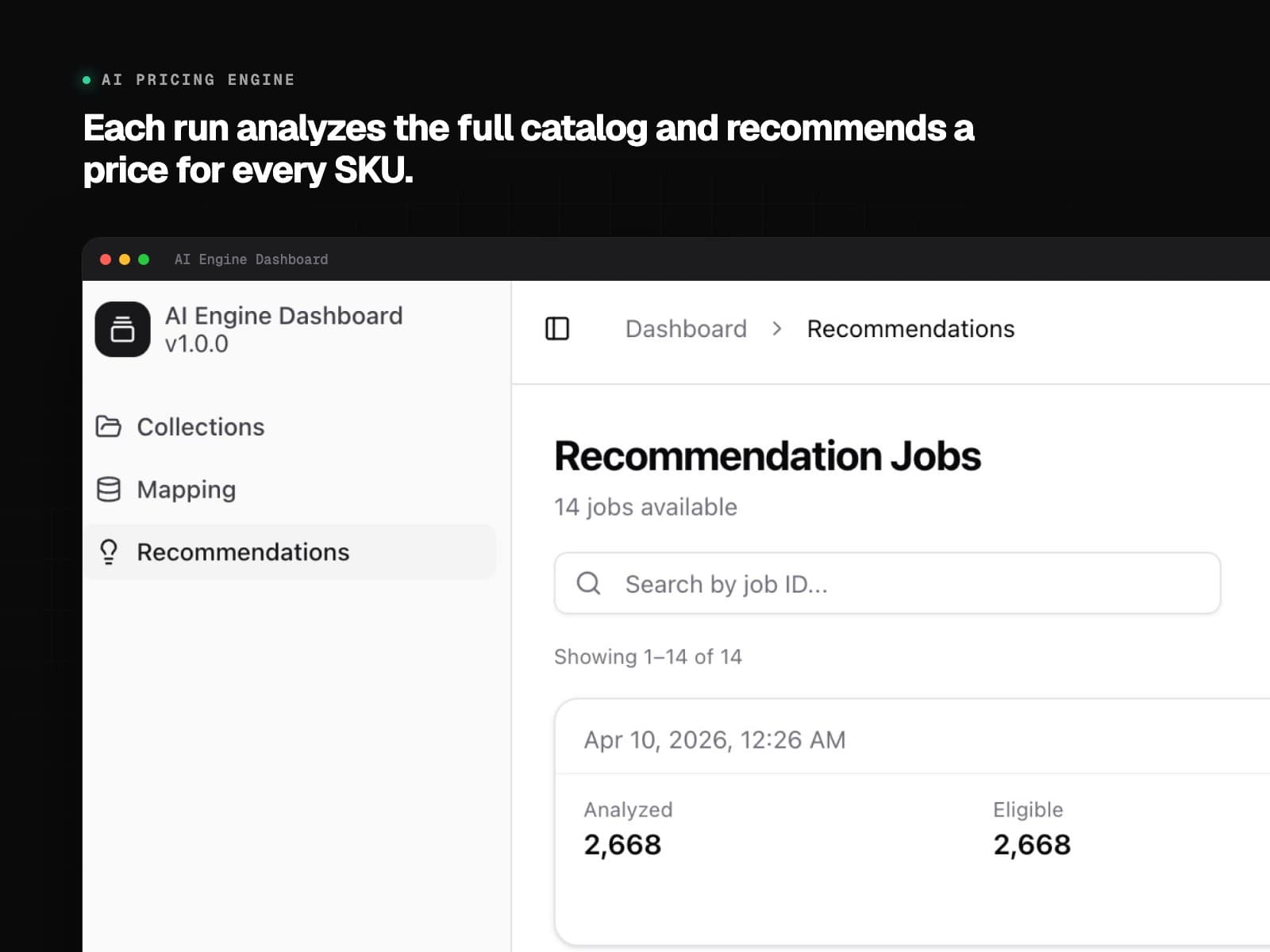Open the Apr 10, 2026 job card
1270x952 pixels.
coord(913,821)
